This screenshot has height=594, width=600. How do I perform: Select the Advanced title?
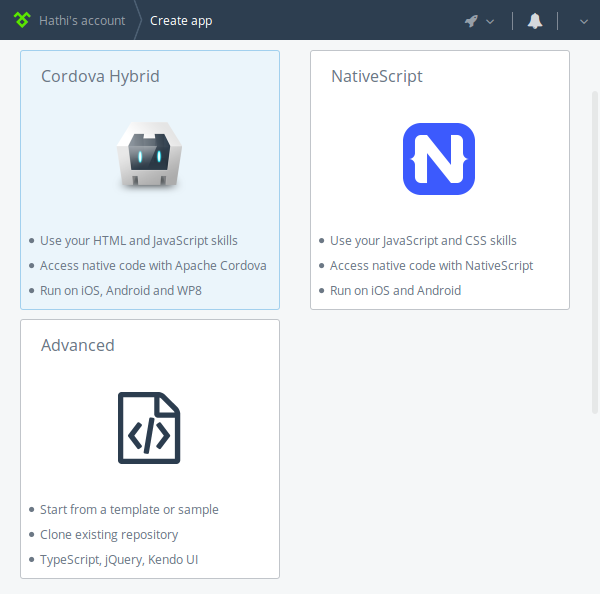[x=78, y=345]
